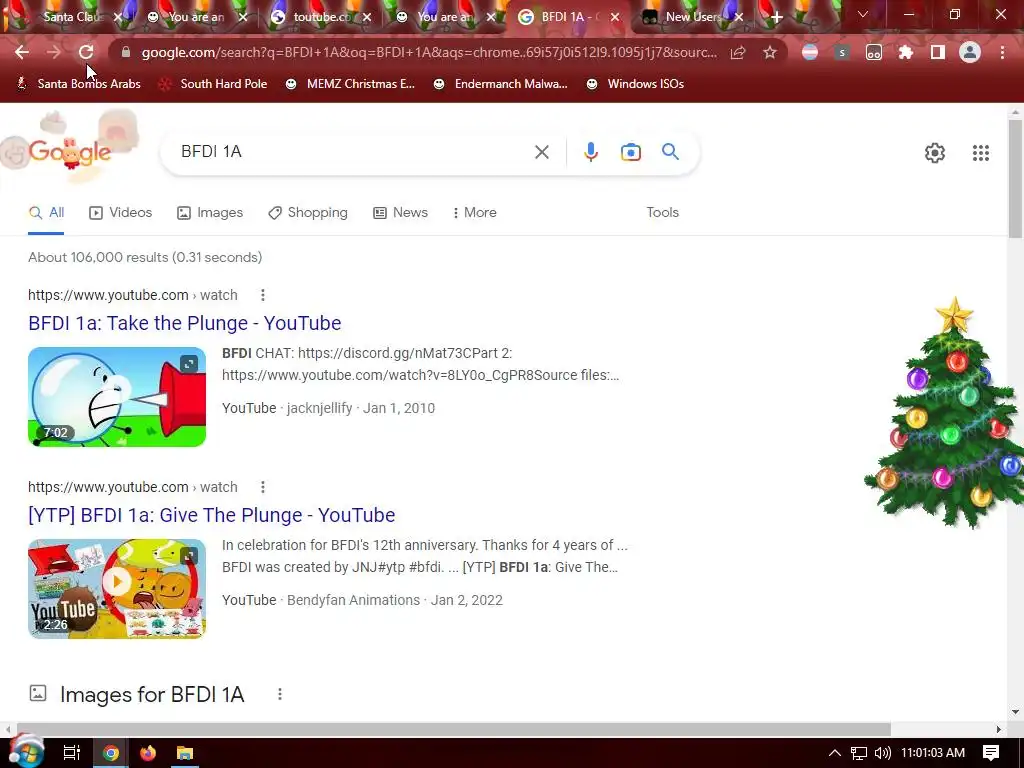This screenshot has width=1024, height=768.
Task: Select the All results tab
Action: 46,213
